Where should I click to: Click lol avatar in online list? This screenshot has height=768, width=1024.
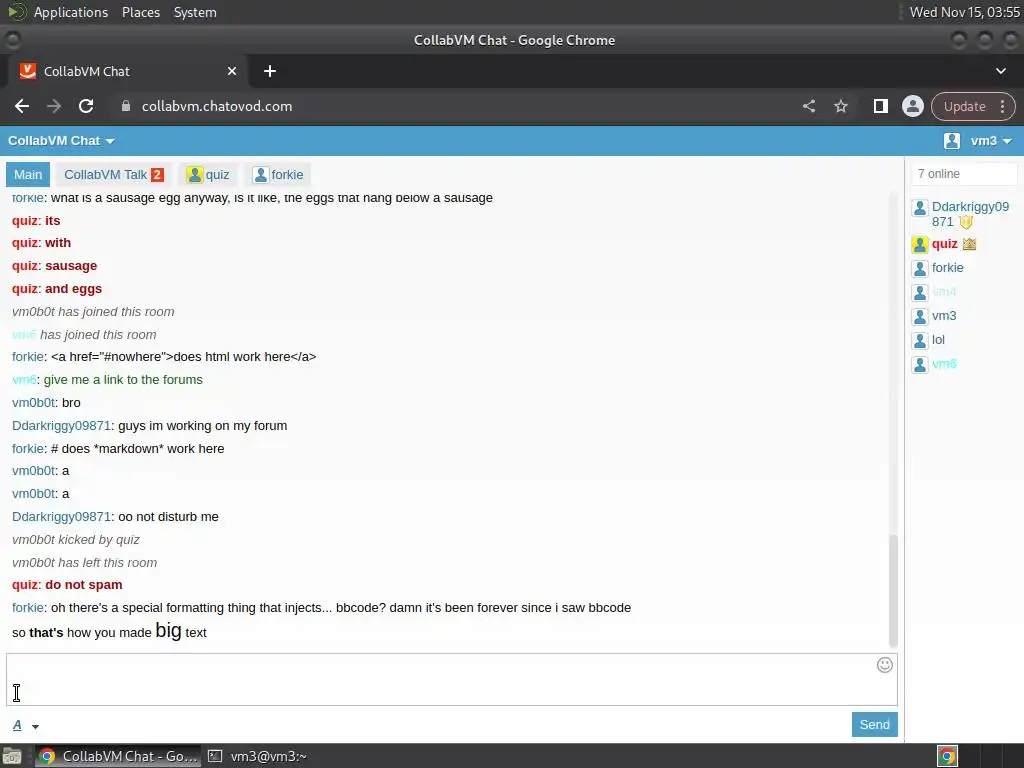pos(920,340)
